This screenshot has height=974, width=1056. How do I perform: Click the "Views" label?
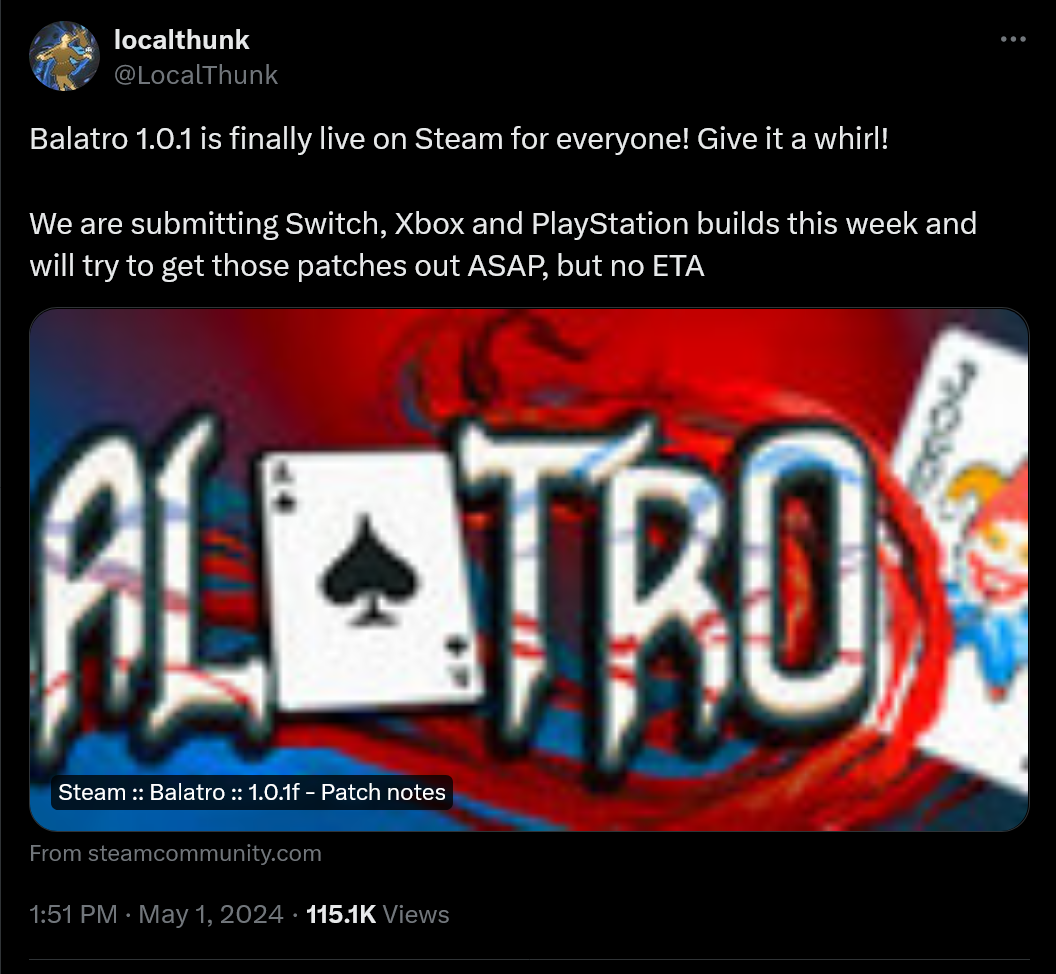pyautogui.click(x=416, y=915)
